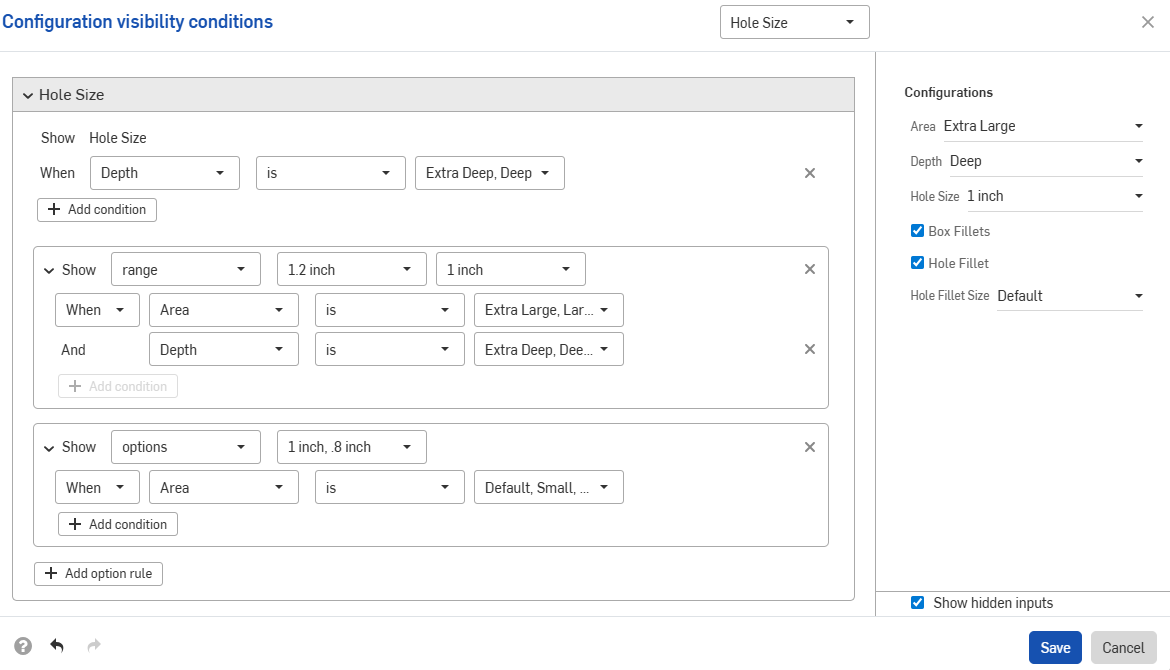Uncheck the Box Fillets checkbox
The image size is (1170, 670).
coord(917,230)
